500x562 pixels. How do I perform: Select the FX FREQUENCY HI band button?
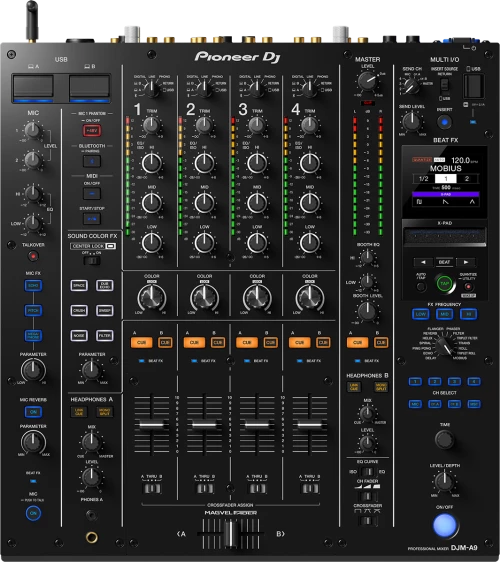coord(468,314)
